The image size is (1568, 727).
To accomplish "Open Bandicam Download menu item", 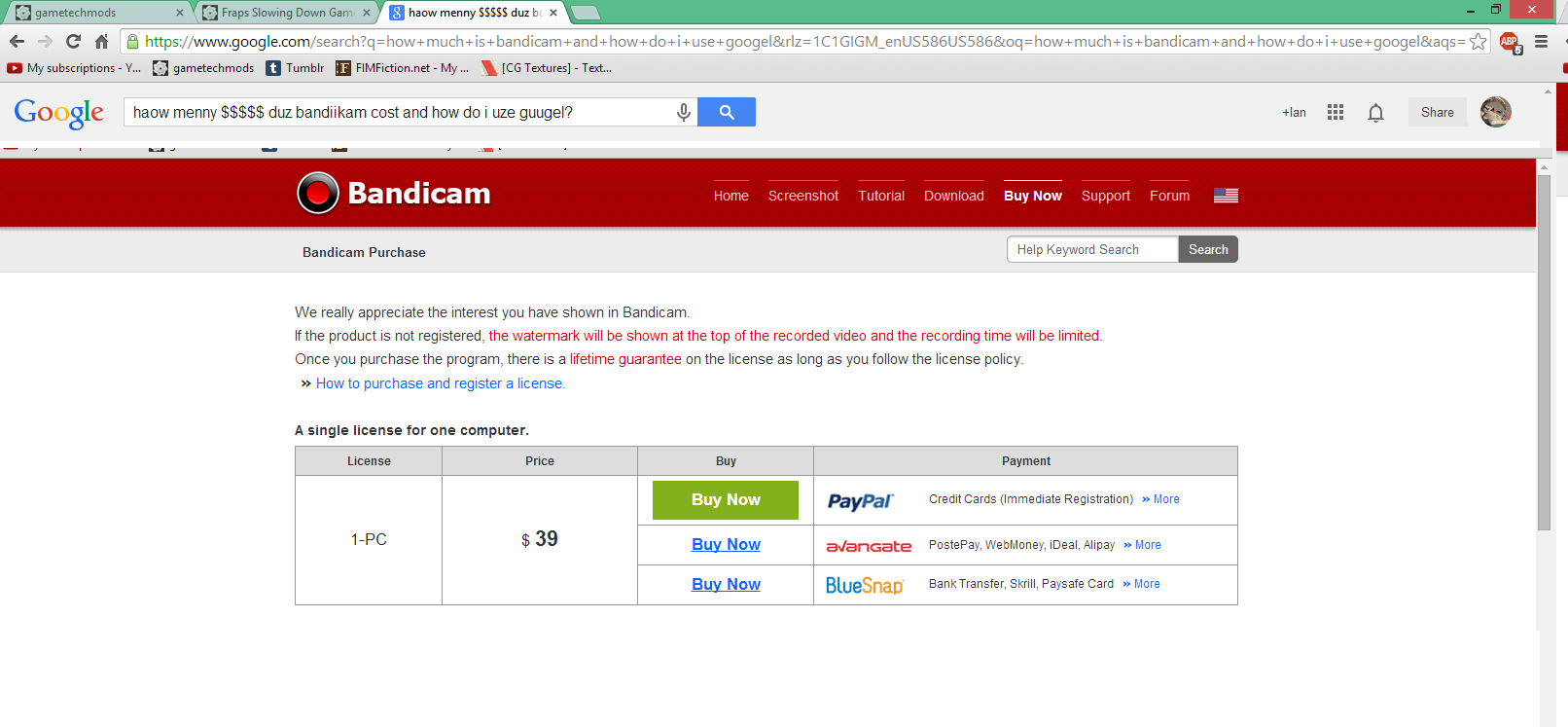I will [954, 196].
